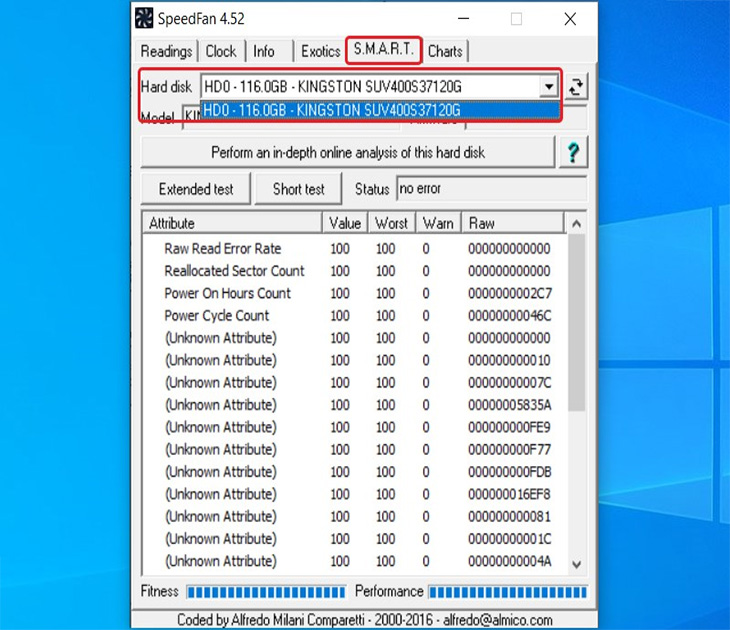
Task: Sort by the Attribute column header
Action: [232, 223]
